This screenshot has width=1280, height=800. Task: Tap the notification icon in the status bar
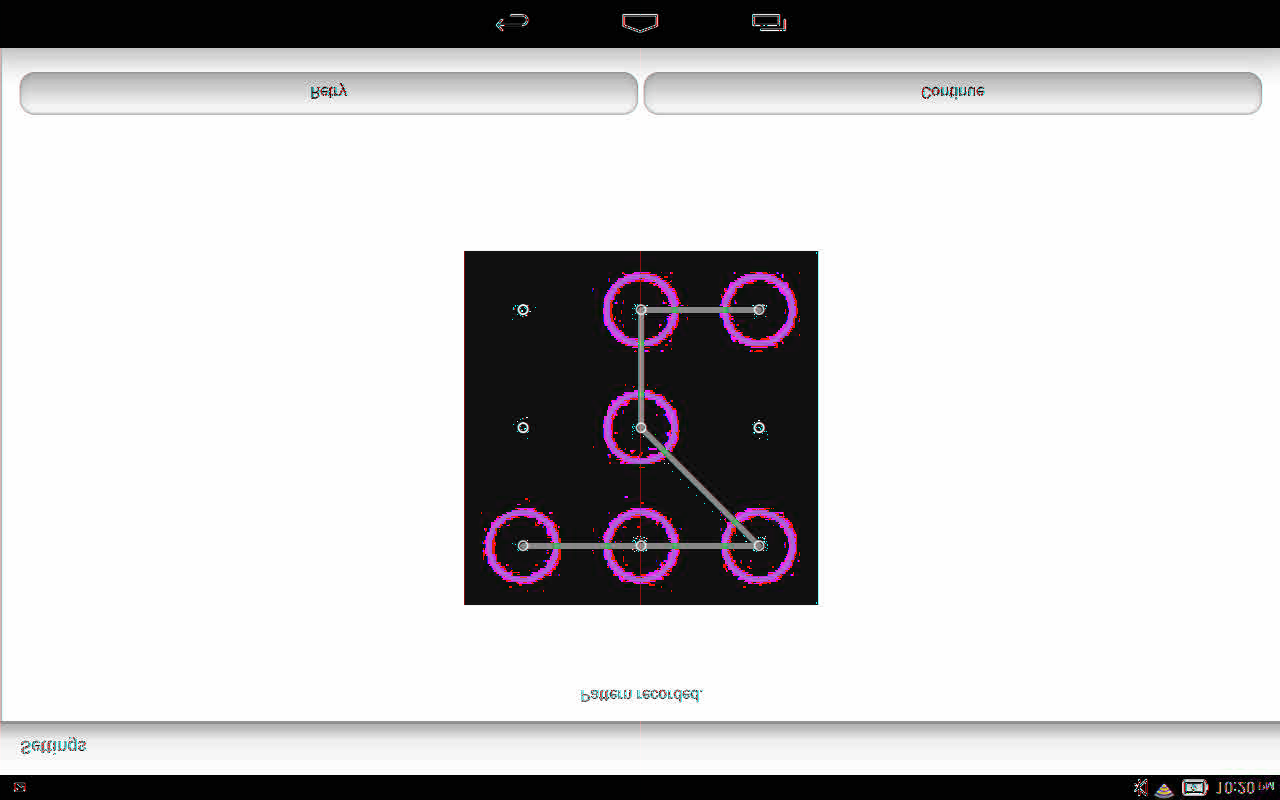click(20, 788)
